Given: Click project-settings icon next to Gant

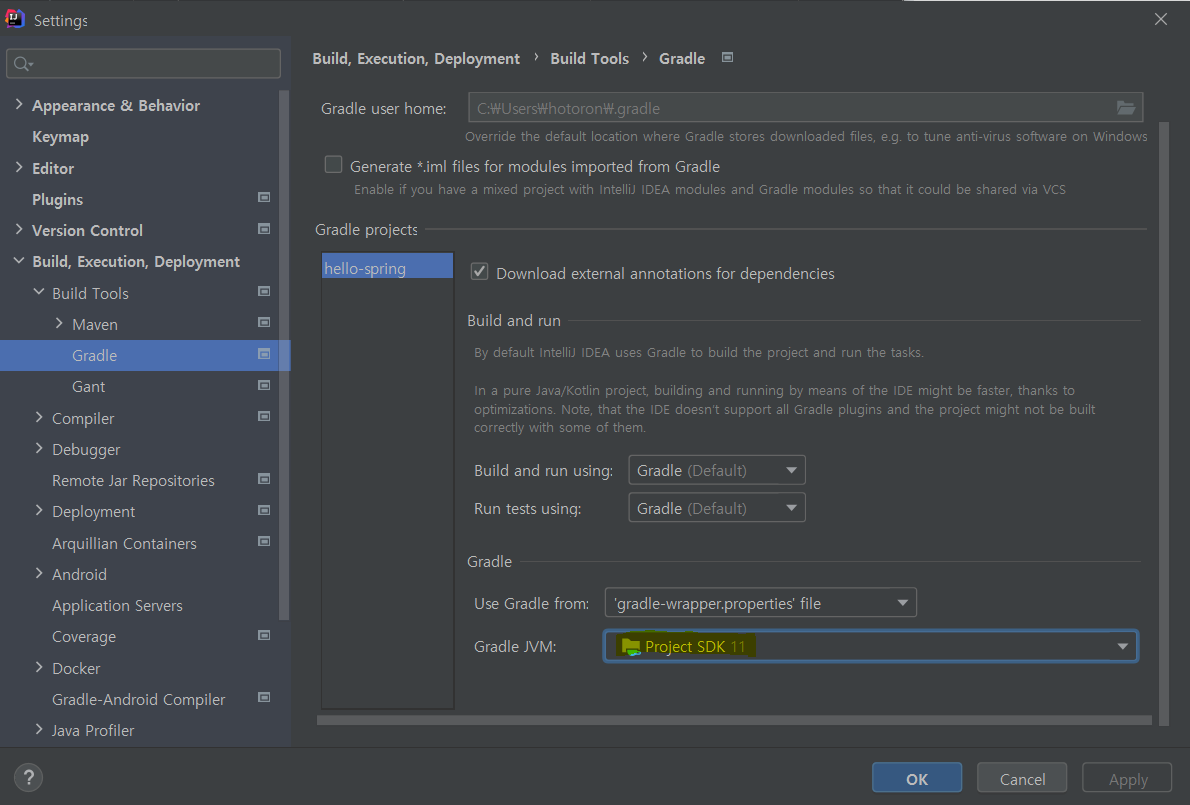Looking at the screenshot, I should pos(264,385).
